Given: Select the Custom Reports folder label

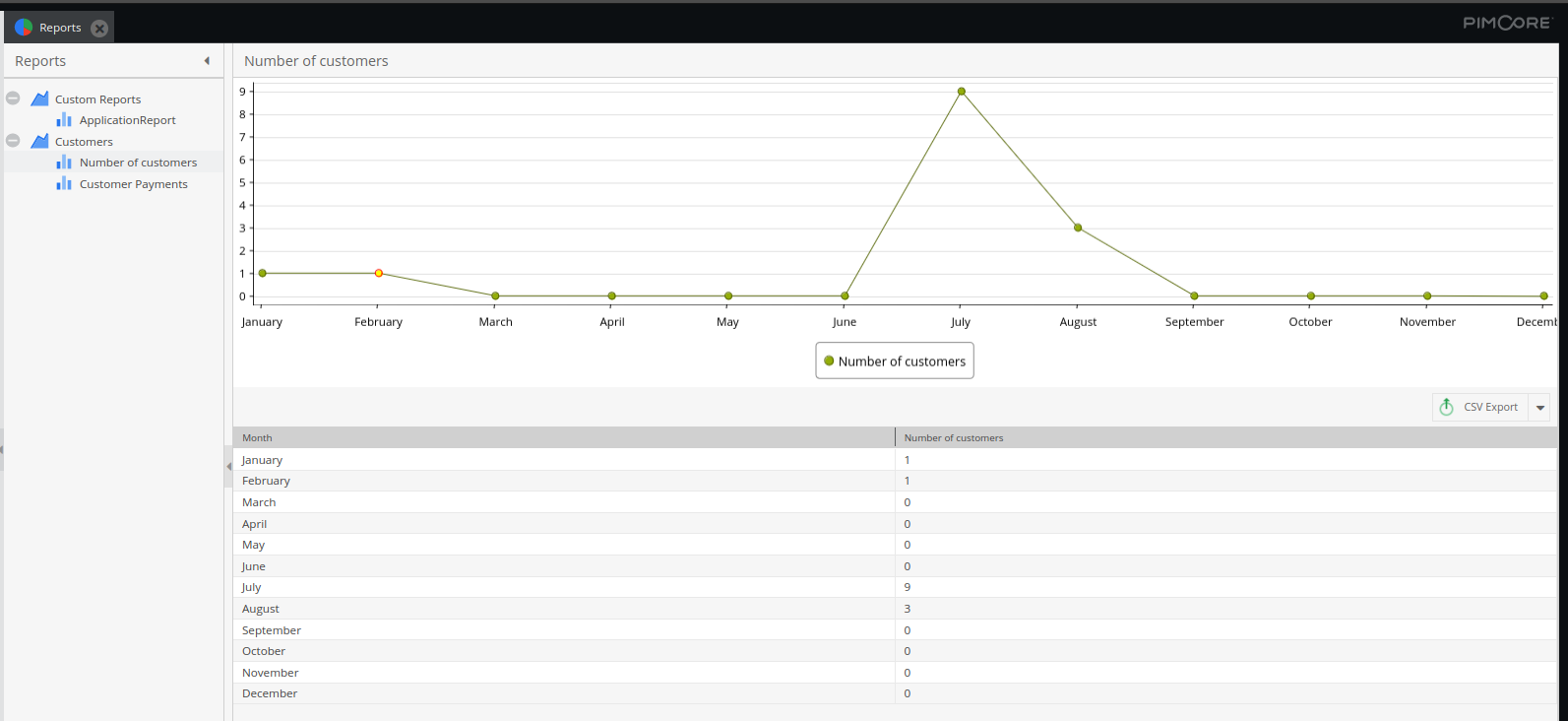Looking at the screenshot, I should (x=97, y=99).
